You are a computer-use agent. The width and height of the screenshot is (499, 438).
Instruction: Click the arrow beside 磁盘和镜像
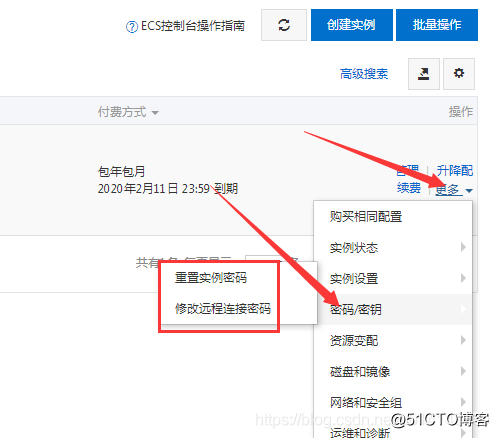click(463, 371)
